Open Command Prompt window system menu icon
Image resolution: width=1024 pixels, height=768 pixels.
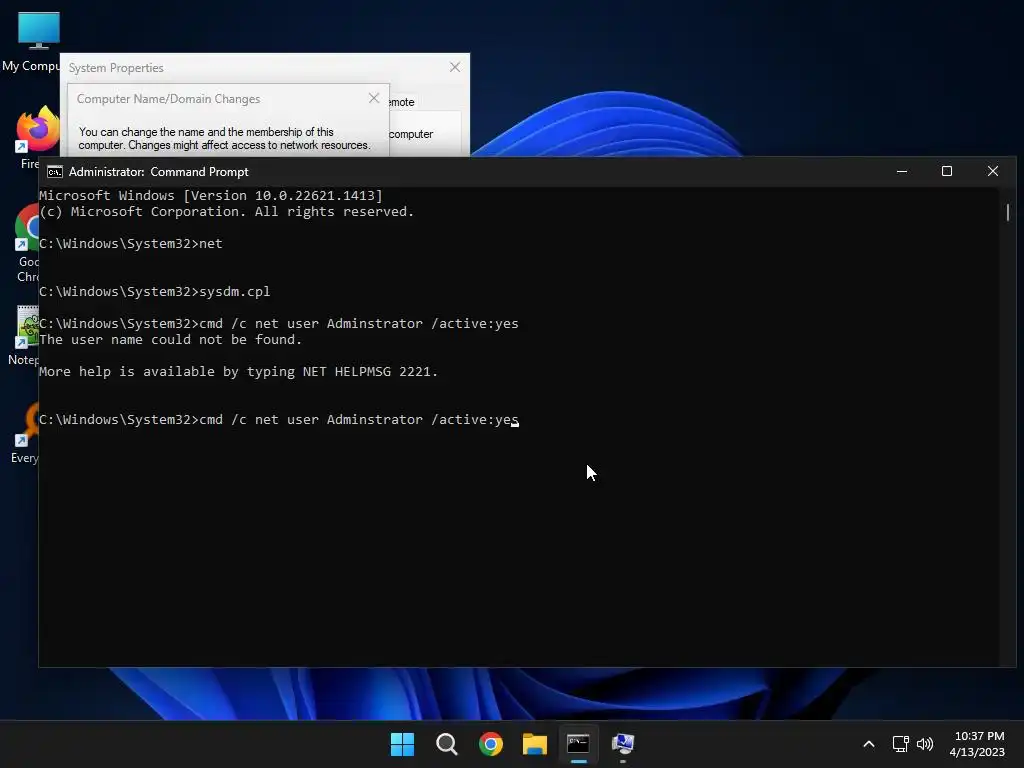click(x=55, y=172)
